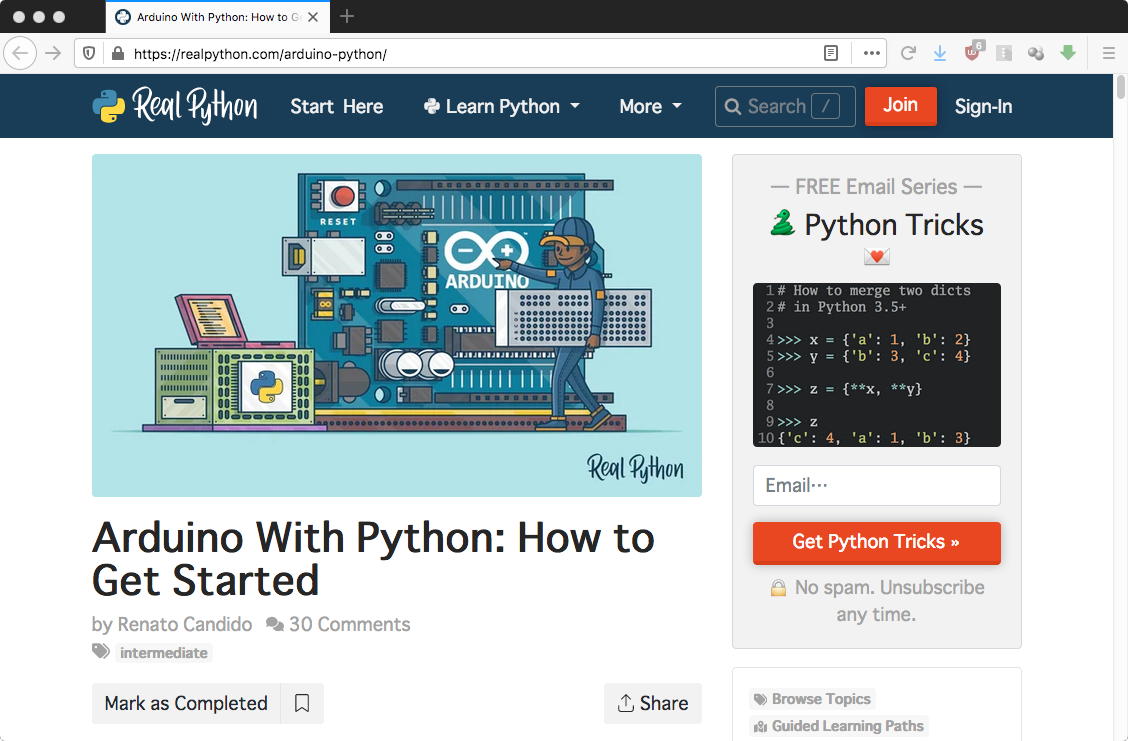This screenshot has width=1128, height=741.
Task: Open Guided Learning Paths link
Action: (x=840, y=726)
